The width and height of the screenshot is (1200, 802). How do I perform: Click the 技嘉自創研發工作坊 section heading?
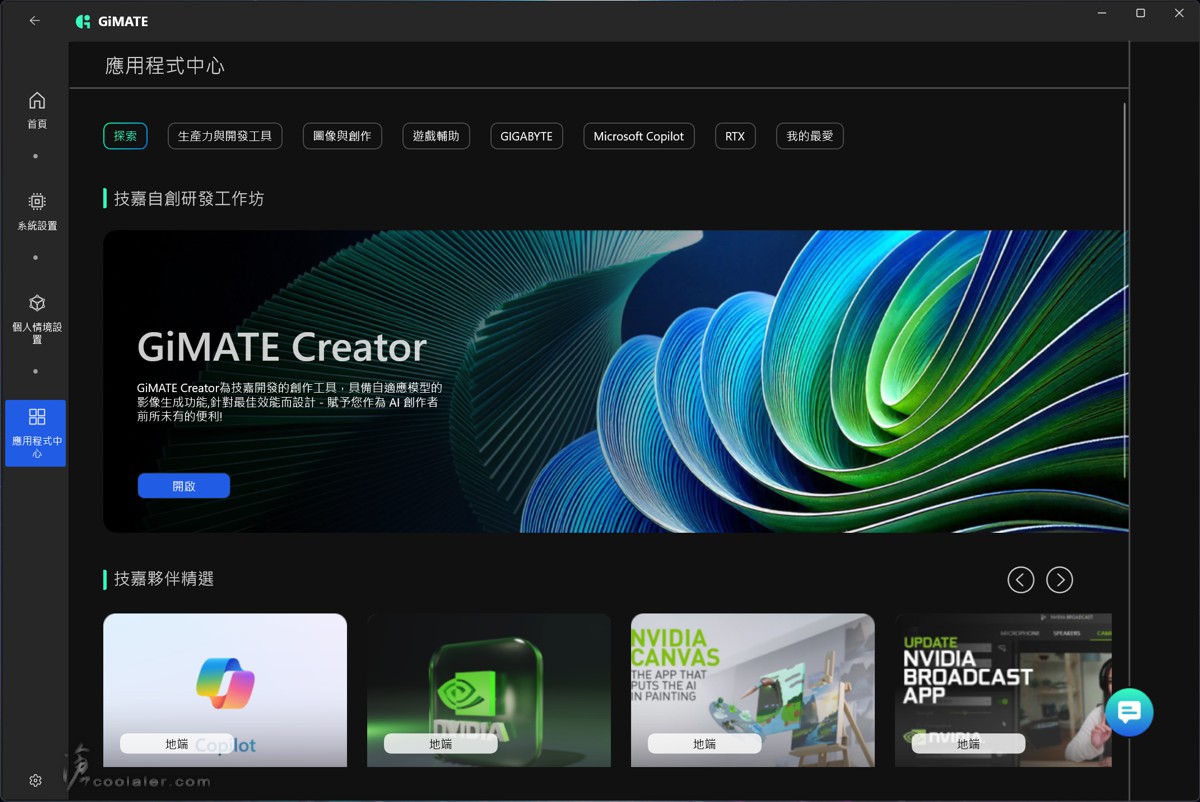189,199
